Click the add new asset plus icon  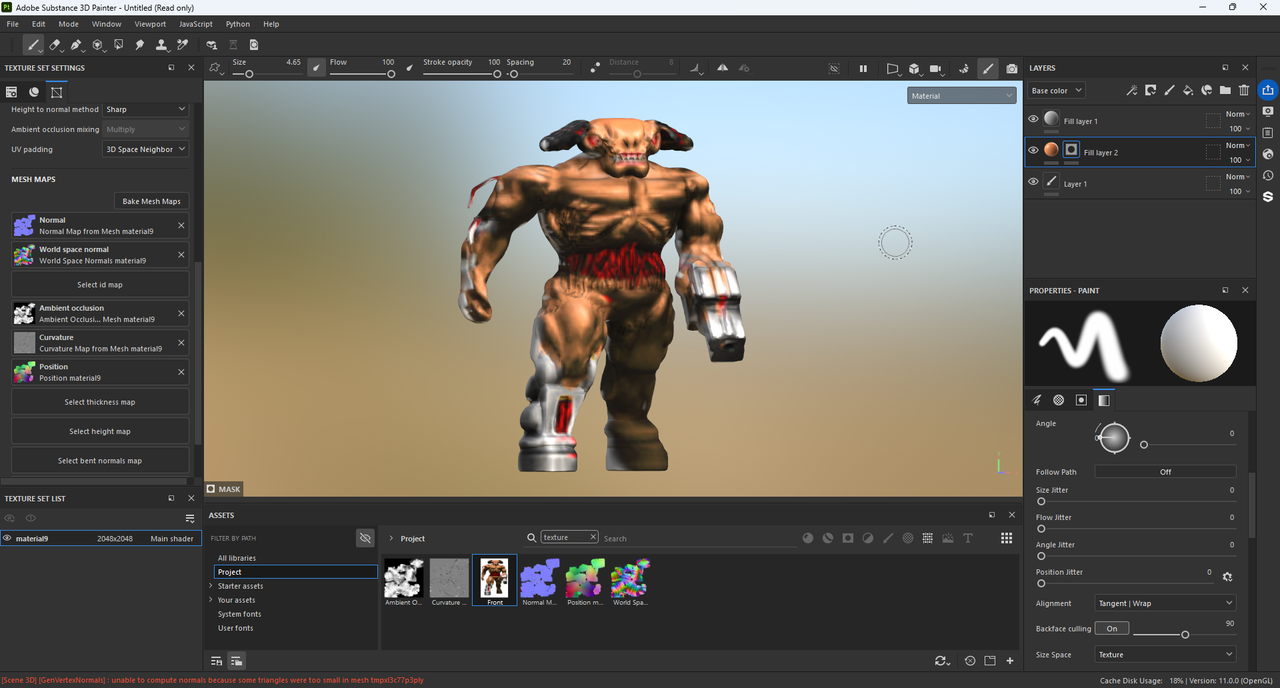(1010, 661)
